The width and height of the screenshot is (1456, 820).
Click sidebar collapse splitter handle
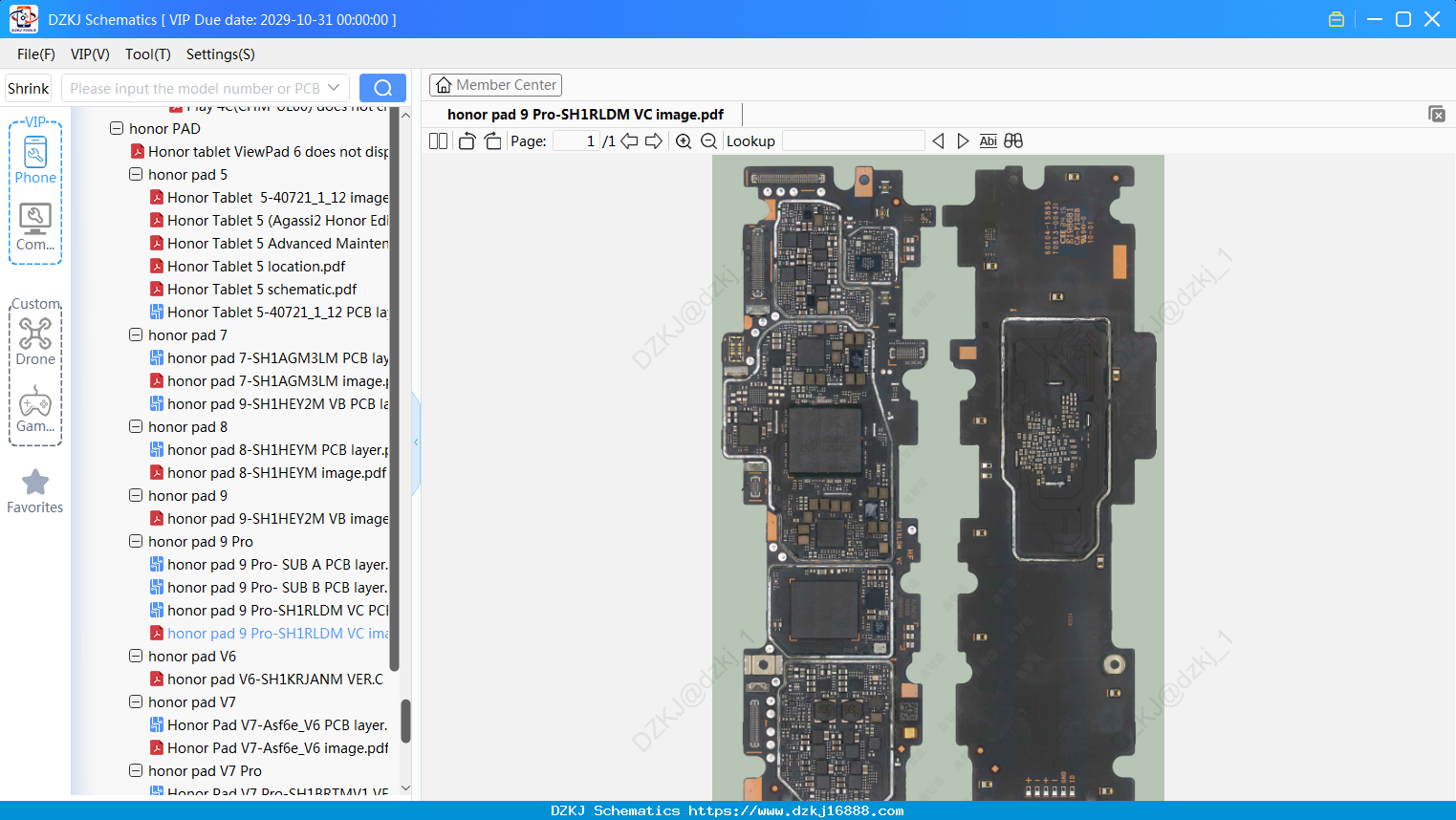tap(416, 442)
